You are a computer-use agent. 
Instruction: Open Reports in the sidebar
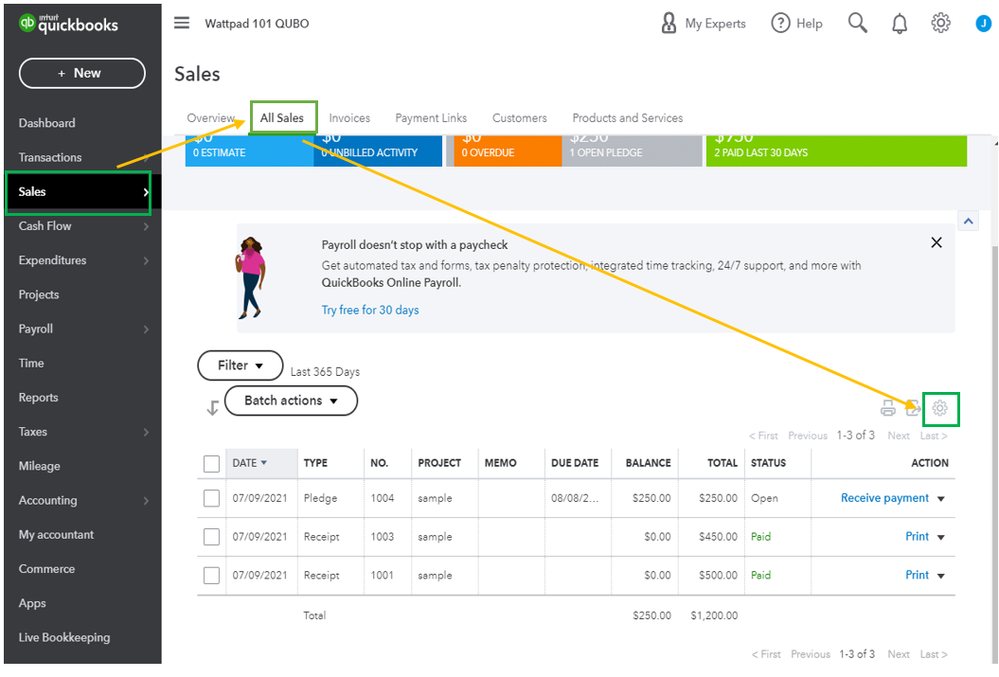click(x=38, y=397)
